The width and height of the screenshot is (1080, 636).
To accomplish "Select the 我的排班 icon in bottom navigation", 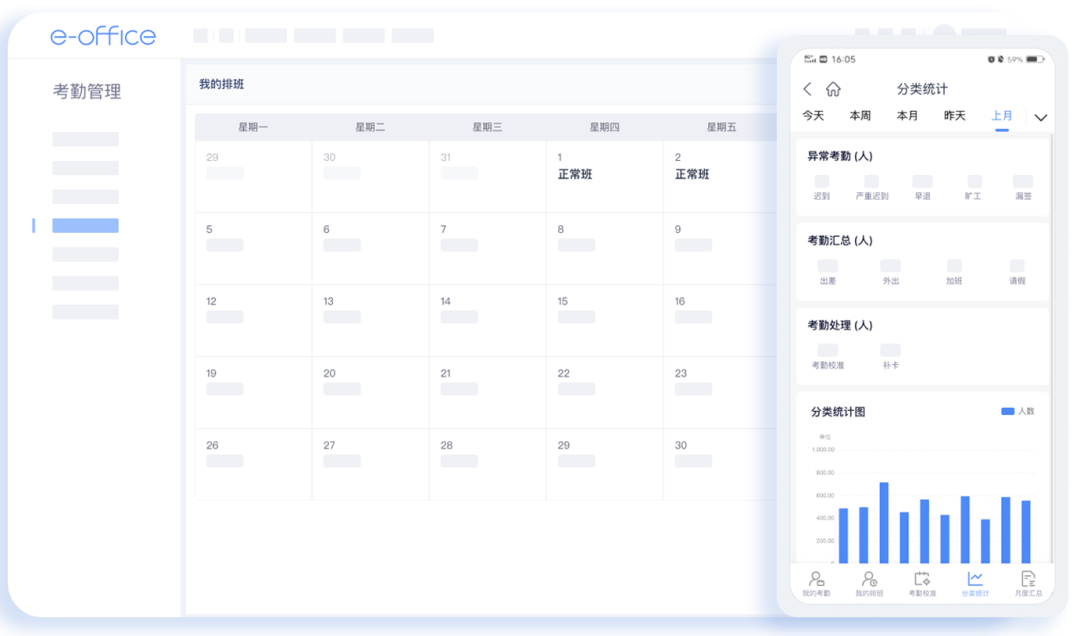I will point(869,582).
